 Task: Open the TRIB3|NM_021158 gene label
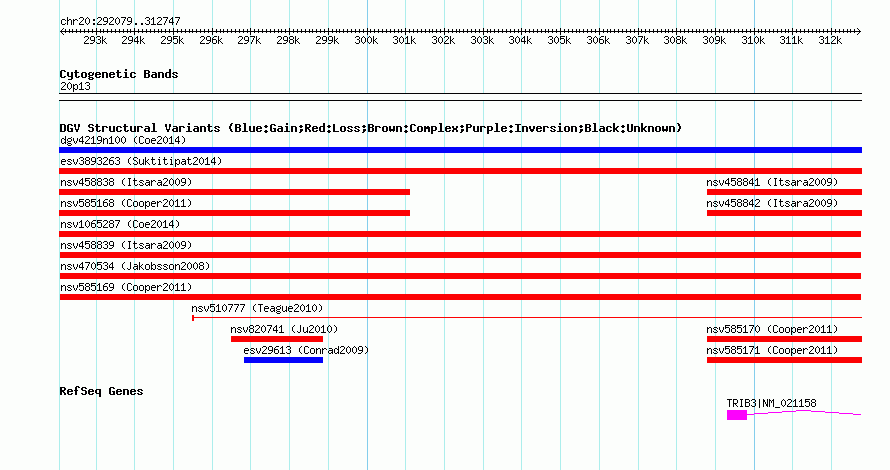pos(771,403)
